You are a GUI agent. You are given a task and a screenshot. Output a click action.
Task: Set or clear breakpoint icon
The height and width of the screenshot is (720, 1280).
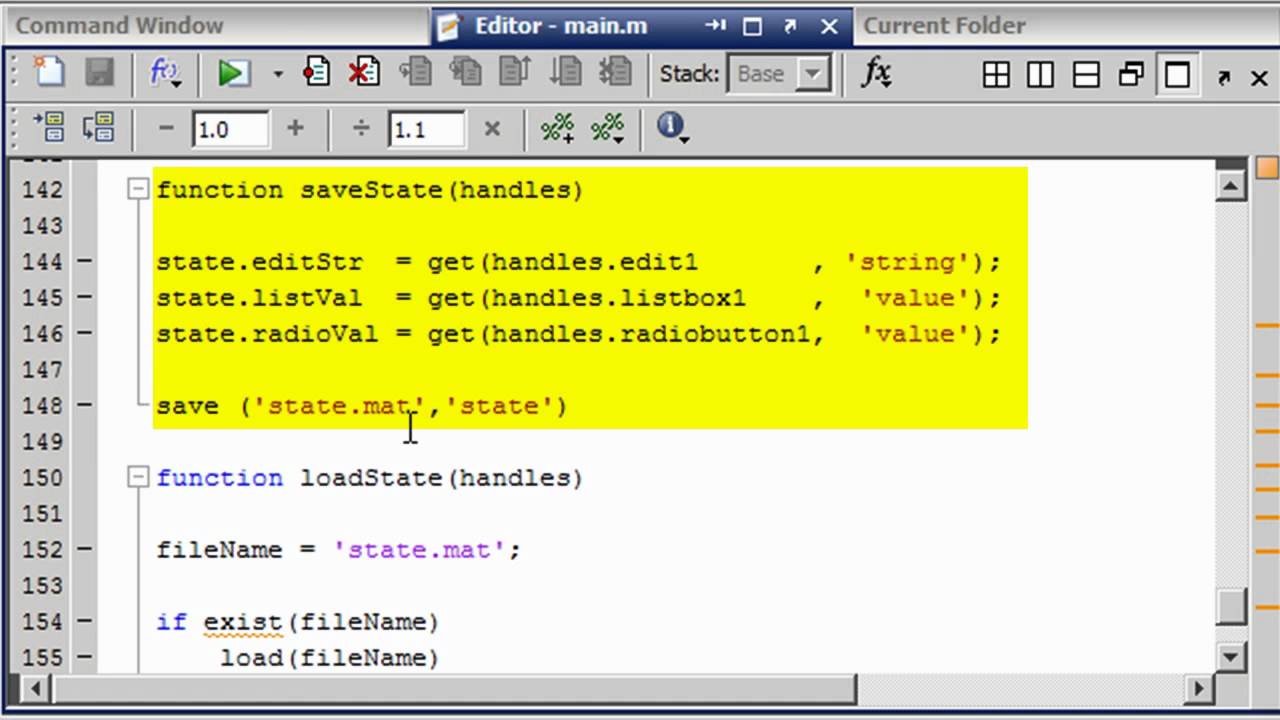coord(316,72)
